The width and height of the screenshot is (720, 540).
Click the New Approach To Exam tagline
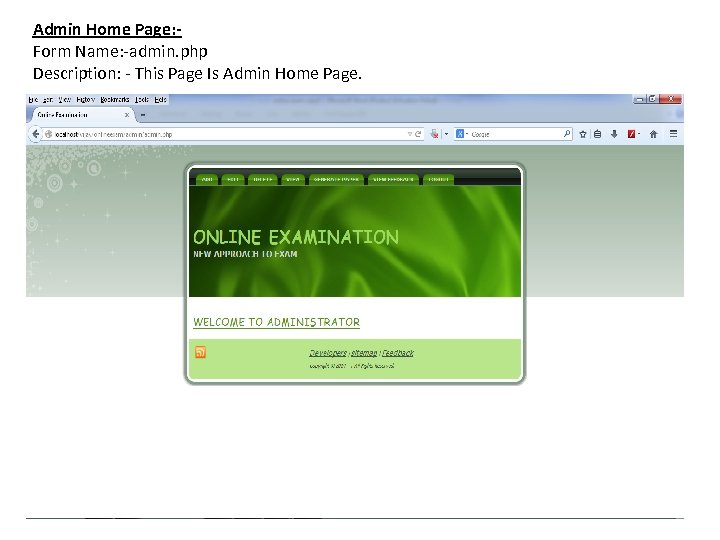click(x=245, y=254)
